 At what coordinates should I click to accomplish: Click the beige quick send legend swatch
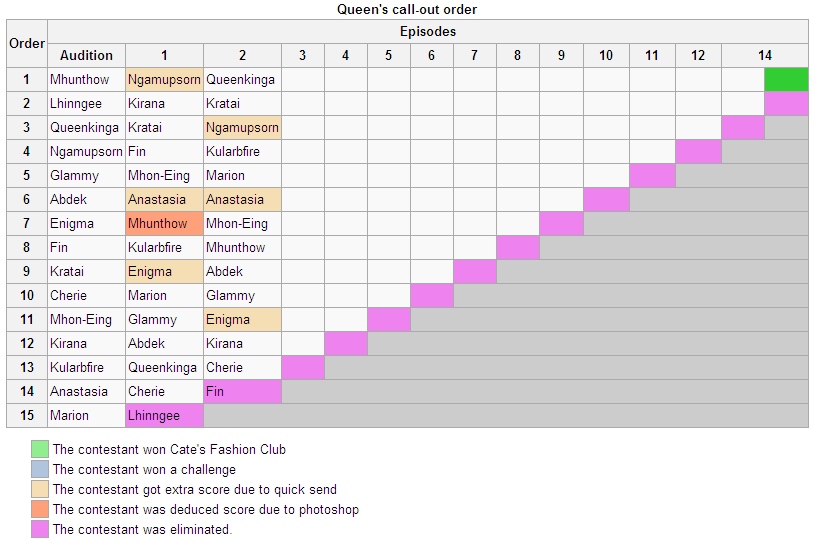[40, 489]
